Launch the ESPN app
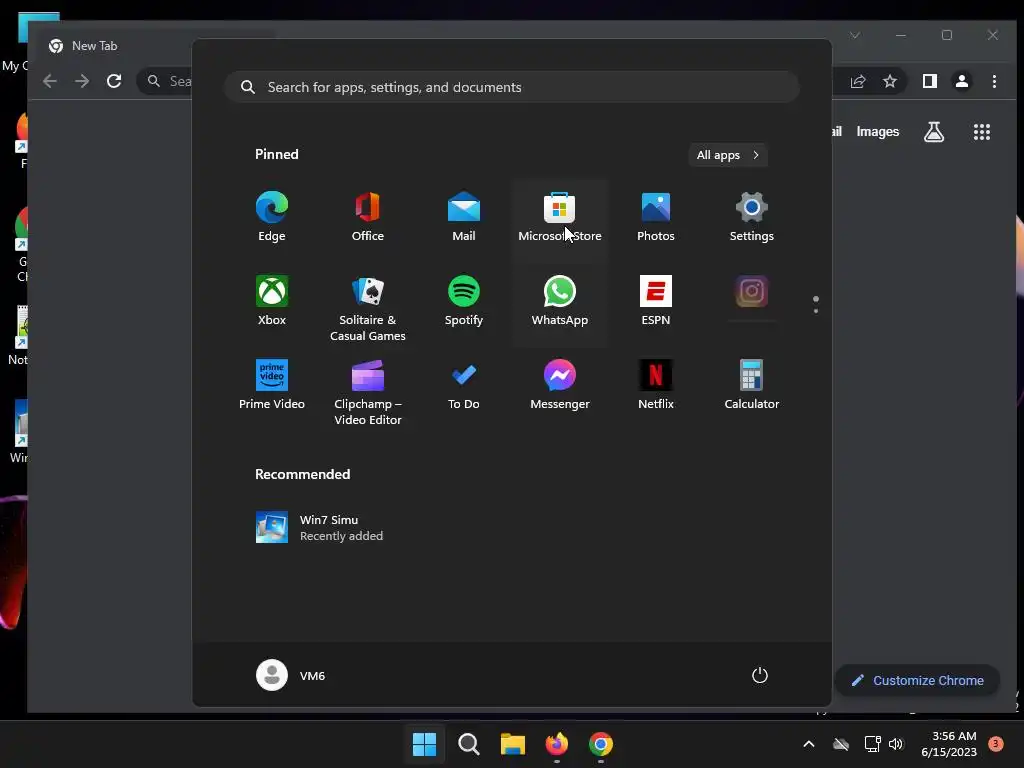 656,300
